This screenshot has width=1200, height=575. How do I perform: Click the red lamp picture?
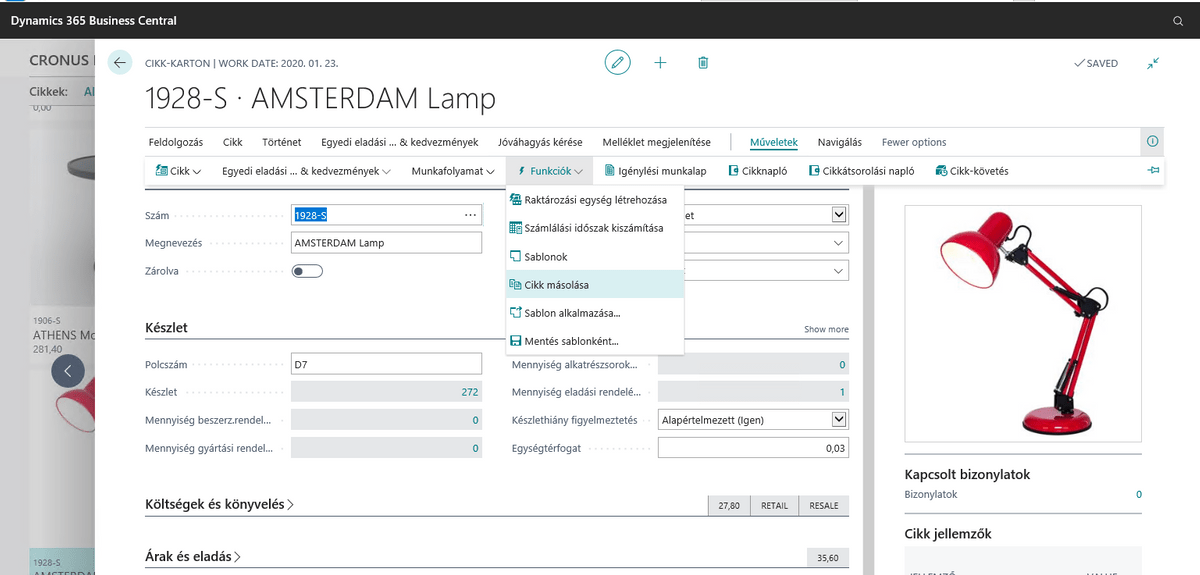point(1023,323)
